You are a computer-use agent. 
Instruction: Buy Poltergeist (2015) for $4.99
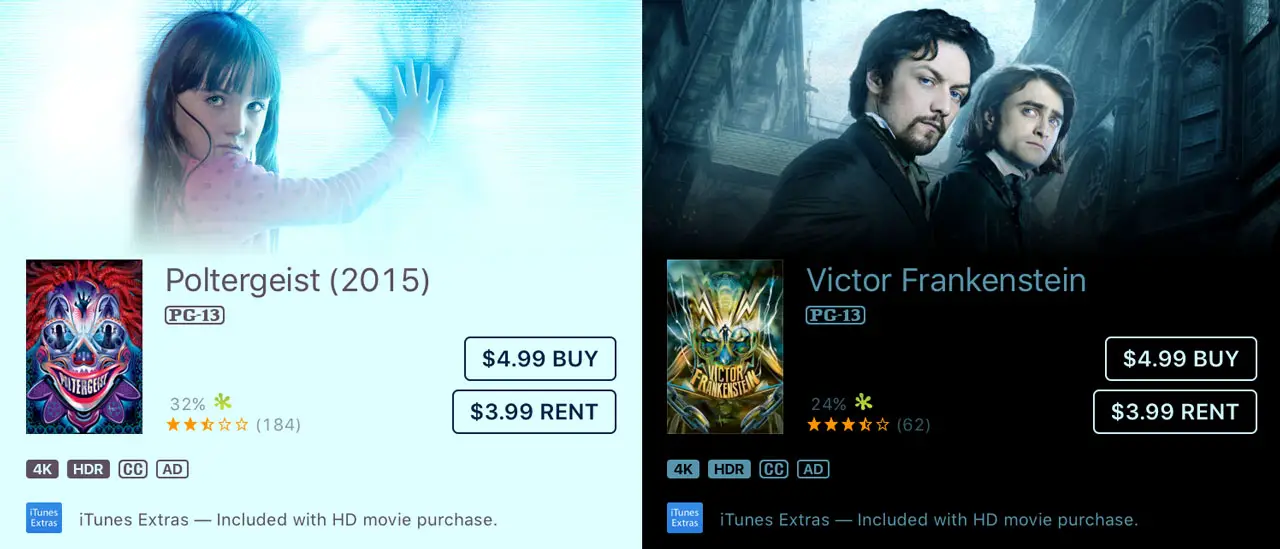coord(540,359)
